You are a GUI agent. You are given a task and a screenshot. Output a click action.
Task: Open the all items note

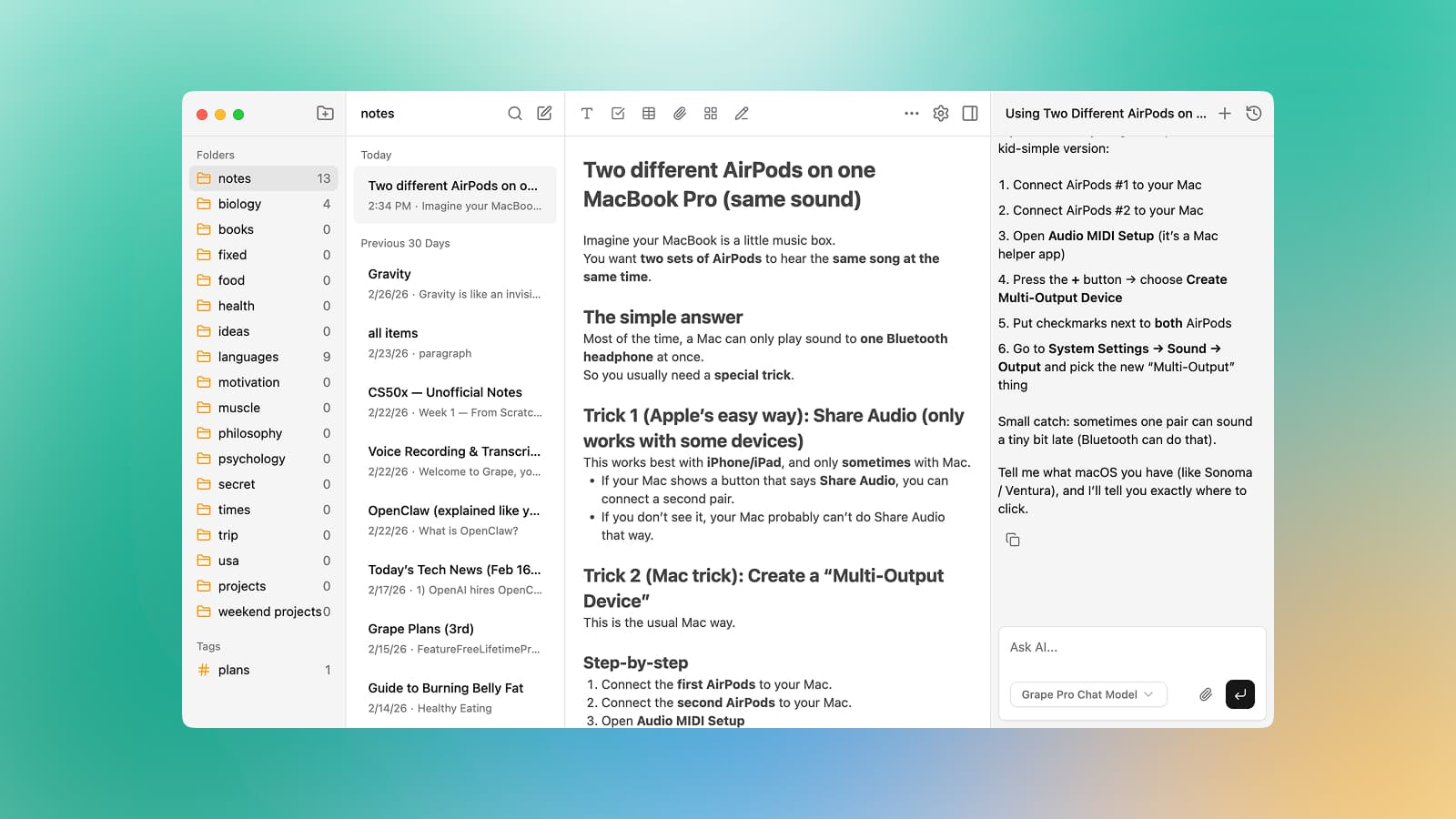[455, 342]
